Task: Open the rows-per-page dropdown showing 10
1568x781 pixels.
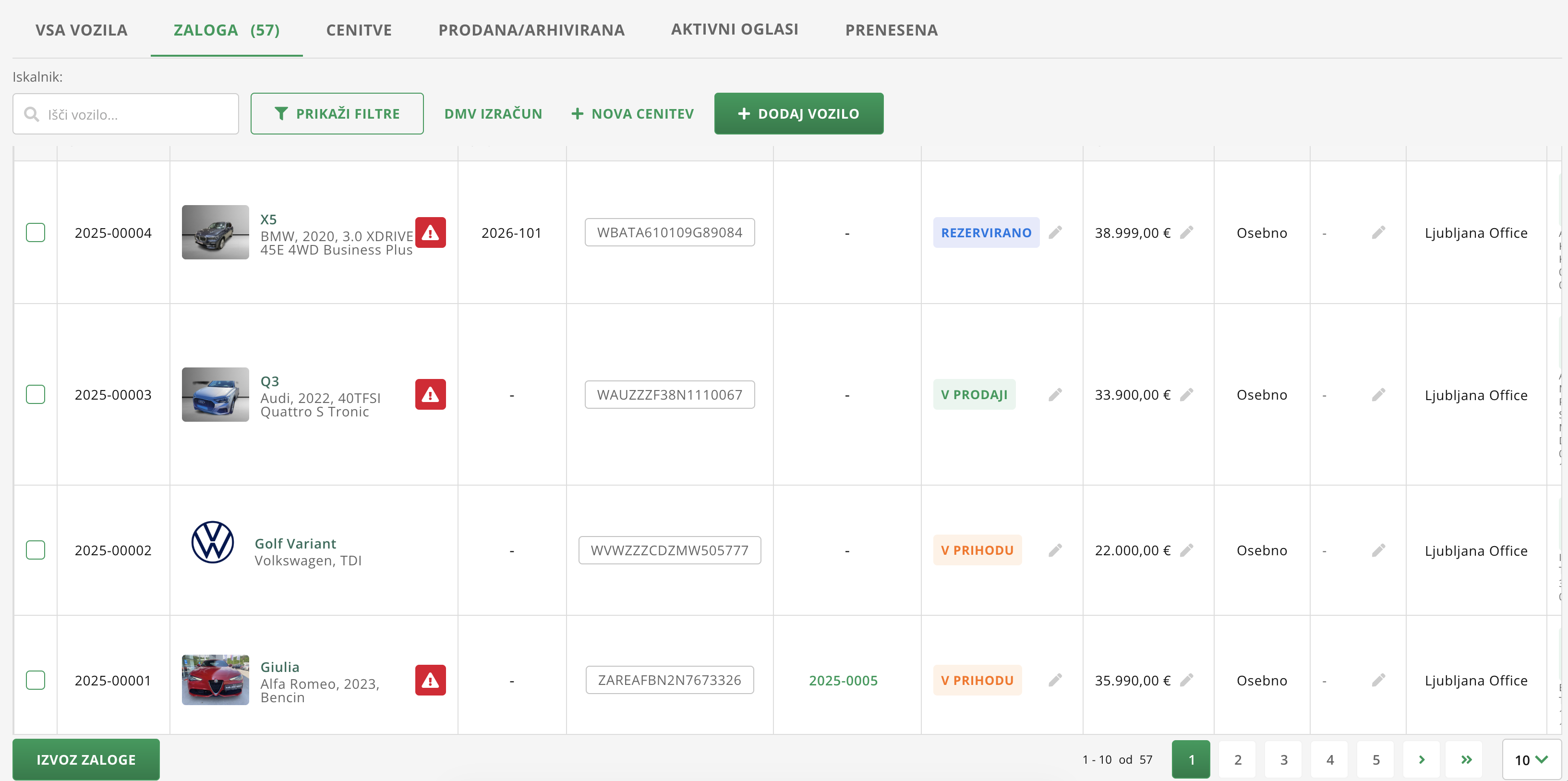Action: coord(1531,760)
